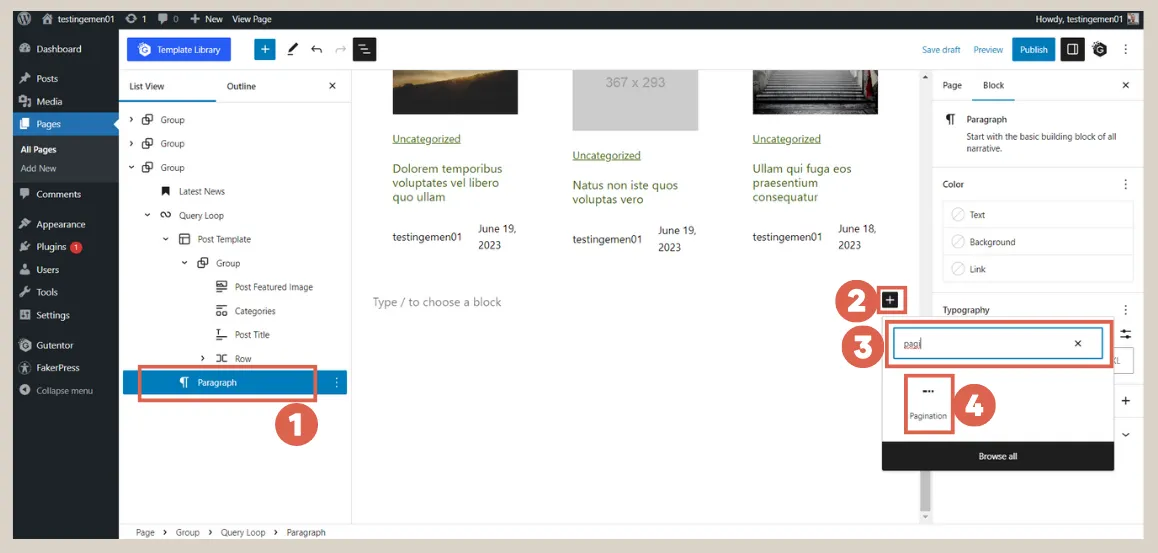Select the Post Title block

point(252,335)
